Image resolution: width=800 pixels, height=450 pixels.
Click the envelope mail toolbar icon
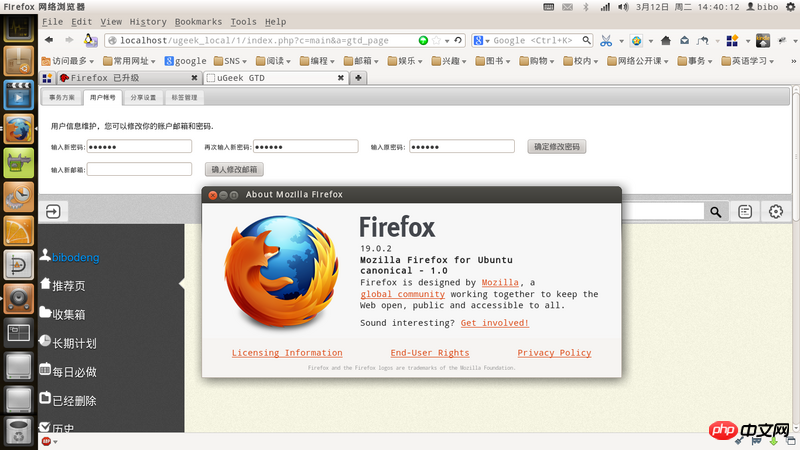(x=684, y=41)
